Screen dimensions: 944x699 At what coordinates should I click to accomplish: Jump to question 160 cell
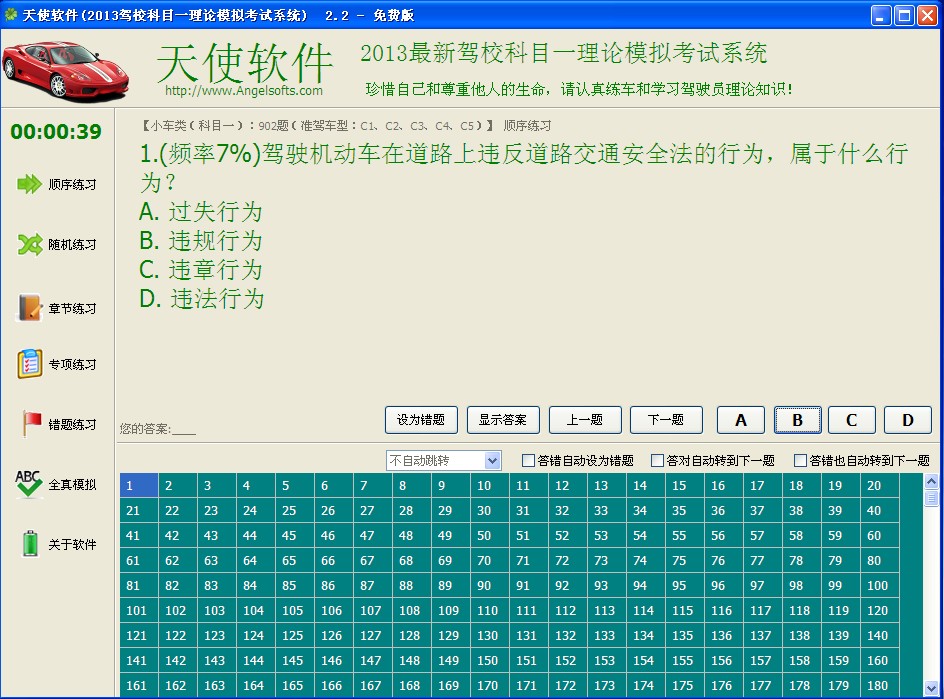(880, 660)
